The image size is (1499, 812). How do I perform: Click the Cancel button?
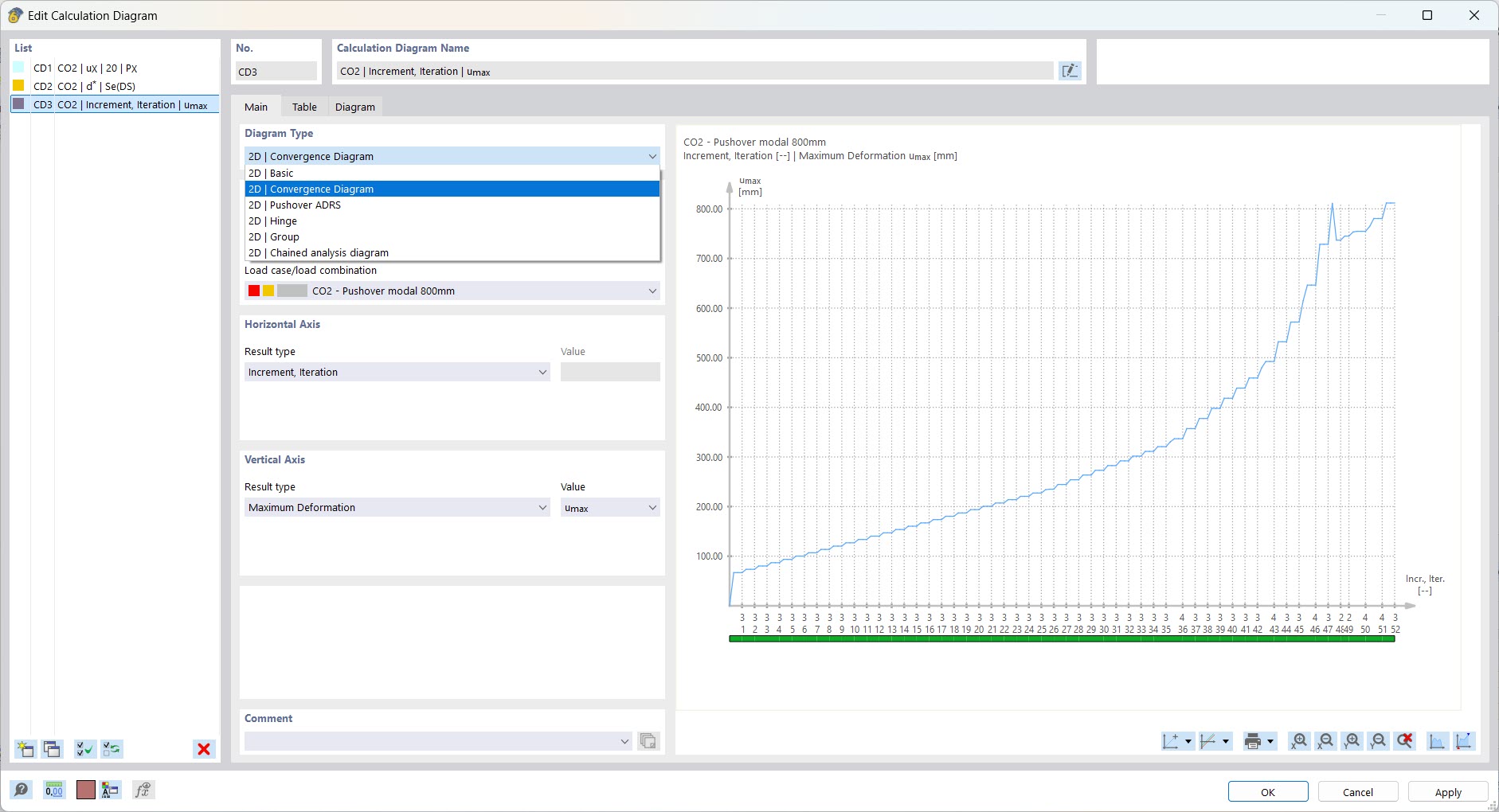[1358, 792]
